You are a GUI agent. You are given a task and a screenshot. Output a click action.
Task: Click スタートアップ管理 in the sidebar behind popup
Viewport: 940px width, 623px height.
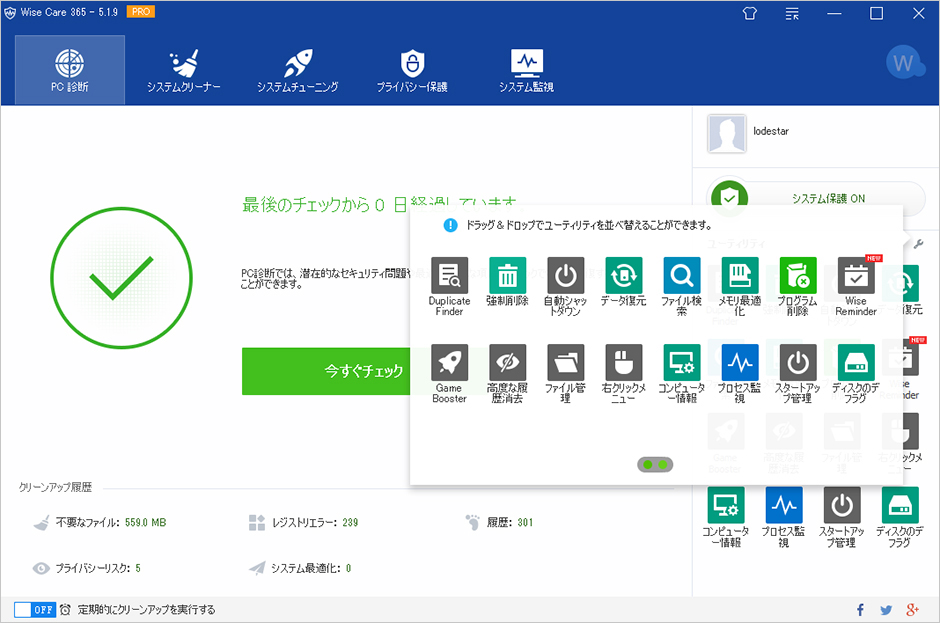pos(842,505)
